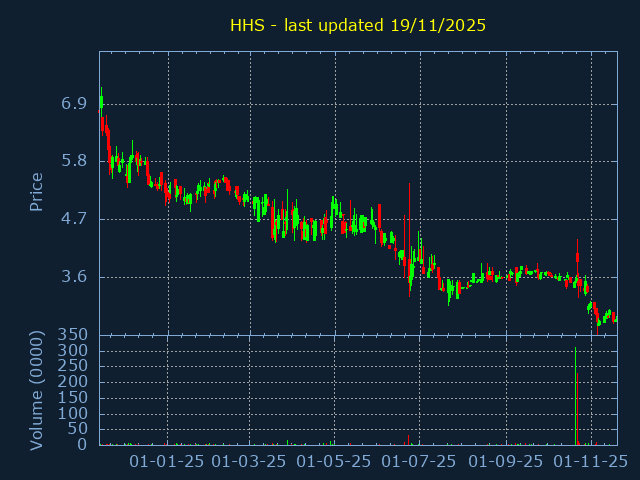The image size is (640, 480).
Task: Click the 0 volume tick label
Action: point(83,445)
